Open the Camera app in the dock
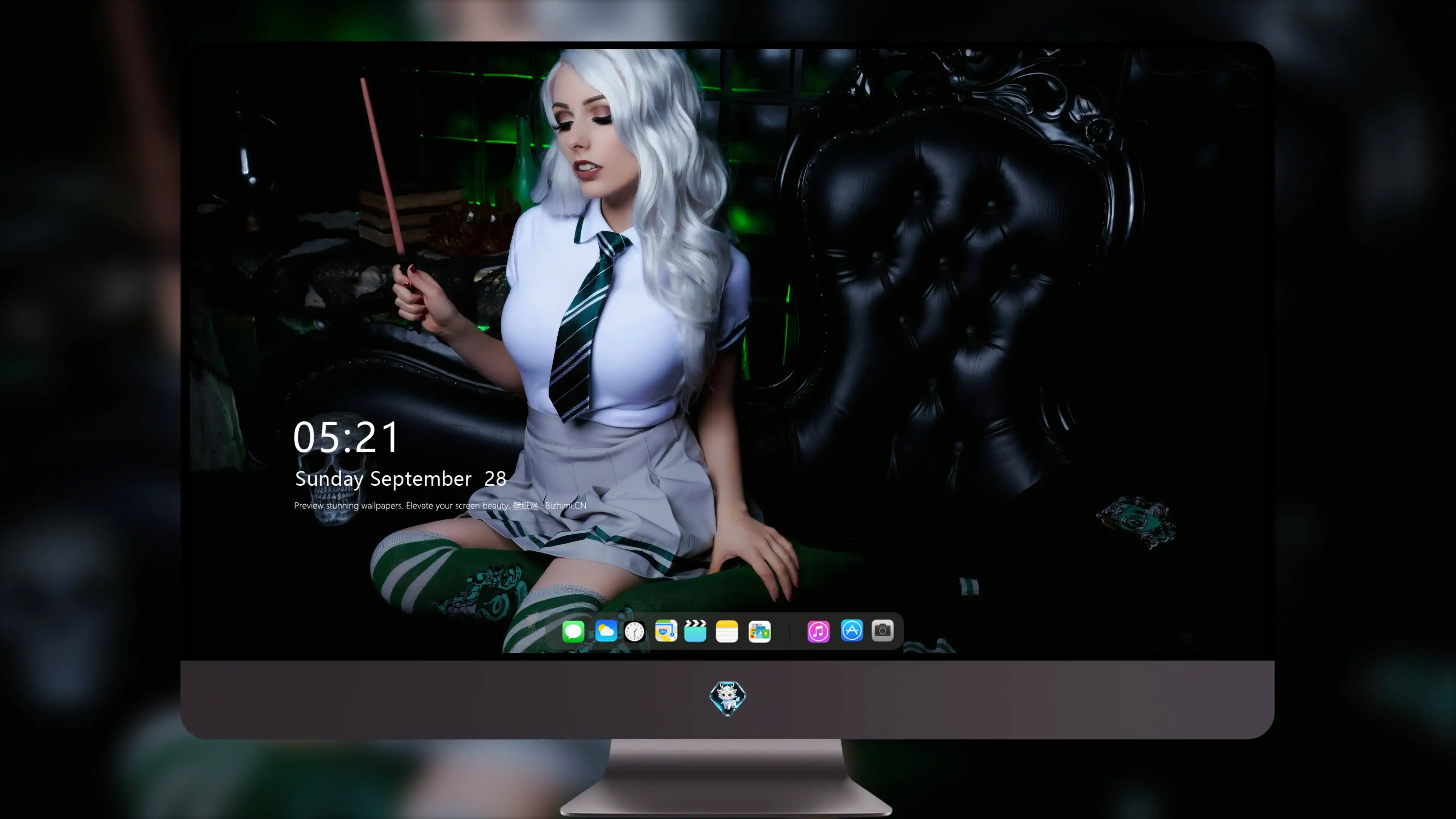Screen dimensions: 1456x819 tap(882, 630)
